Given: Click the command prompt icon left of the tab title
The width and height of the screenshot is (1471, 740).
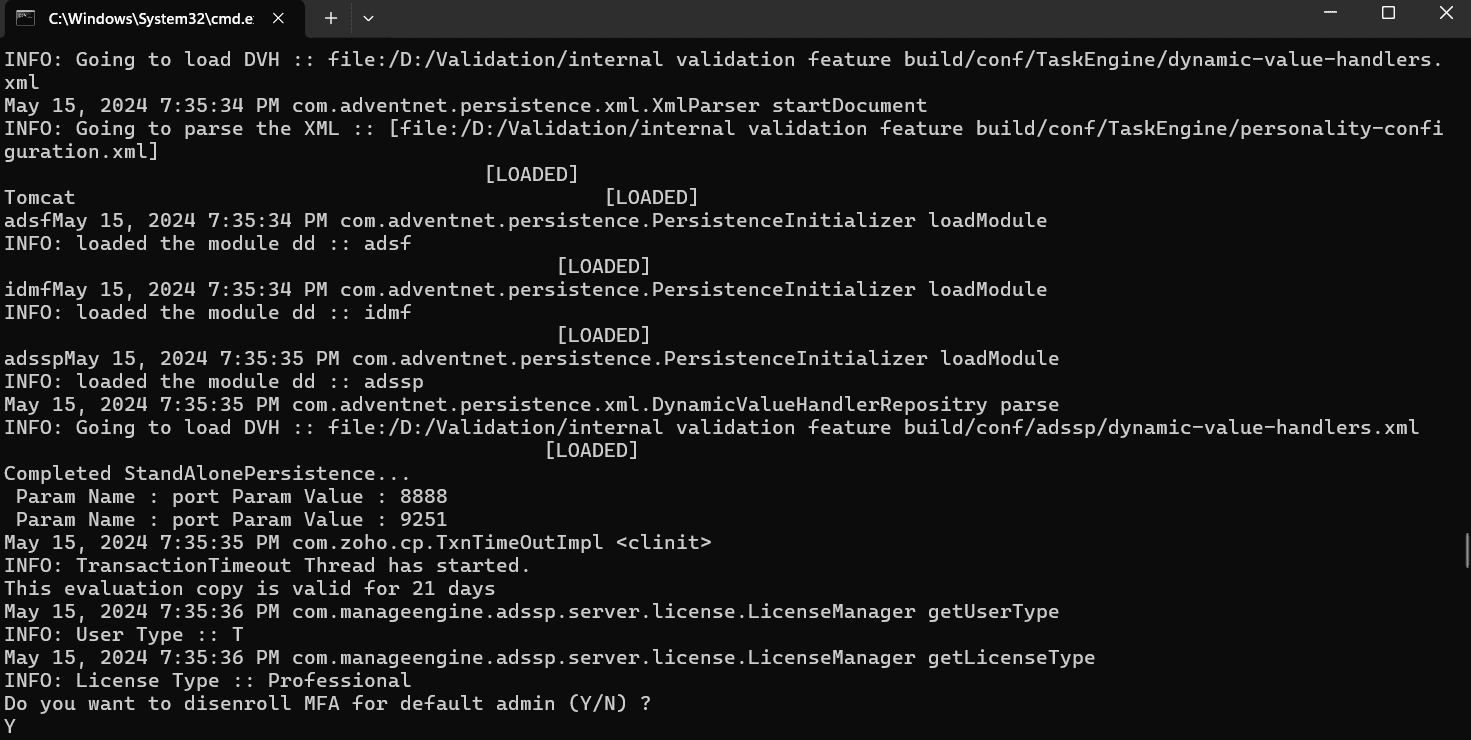Looking at the screenshot, I should coord(27,18).
